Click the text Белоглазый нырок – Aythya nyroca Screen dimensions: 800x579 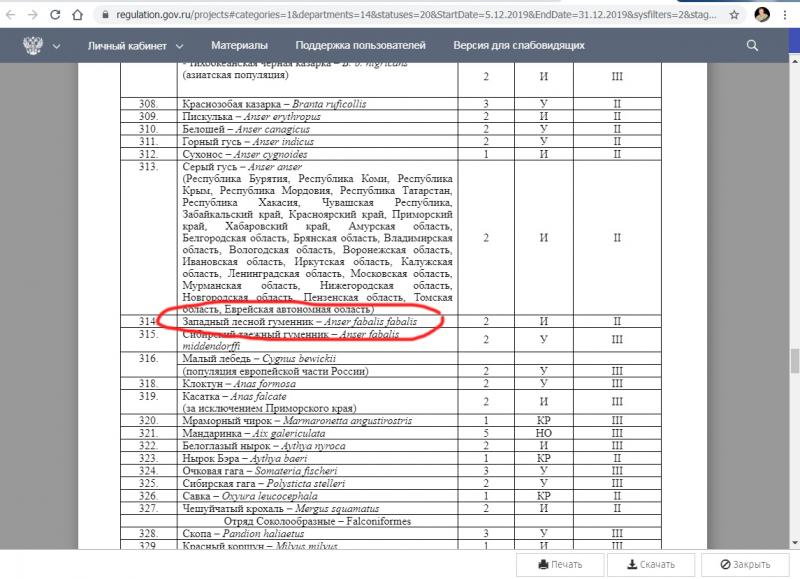[264, 446]
